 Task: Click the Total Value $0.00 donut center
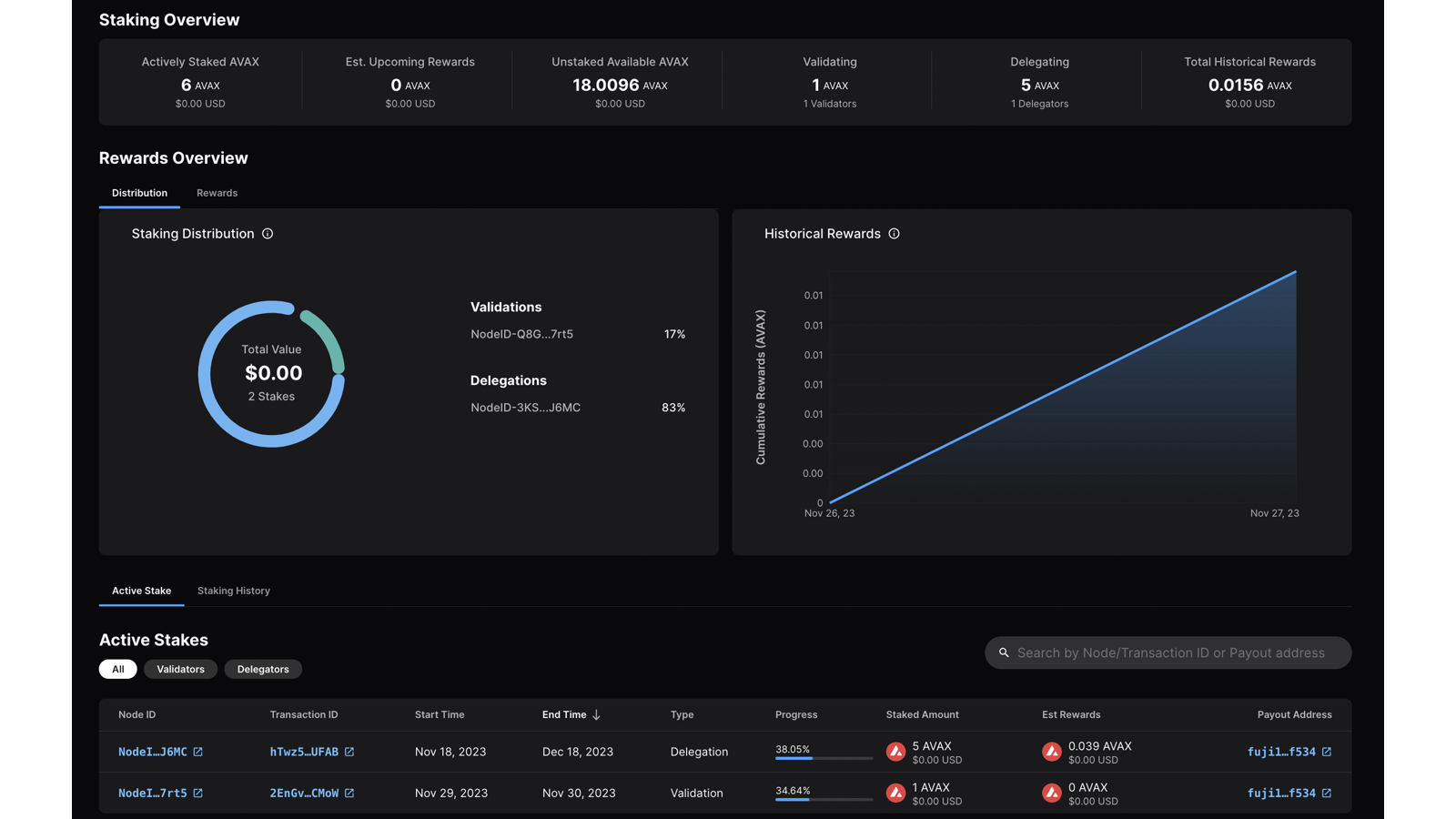273,373
